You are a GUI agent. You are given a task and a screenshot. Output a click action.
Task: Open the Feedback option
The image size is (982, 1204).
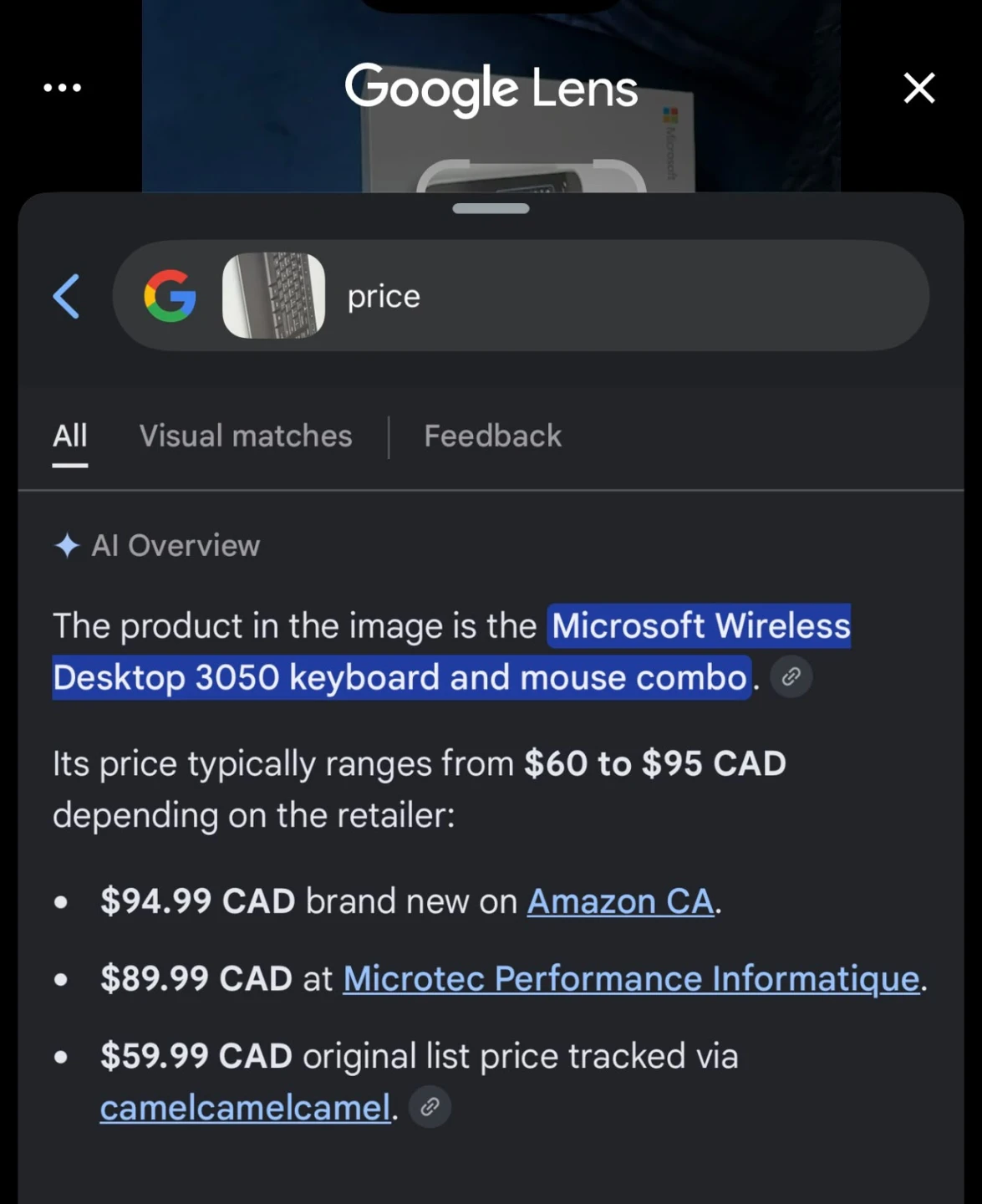pyautogui.click(x=493, y=436)
